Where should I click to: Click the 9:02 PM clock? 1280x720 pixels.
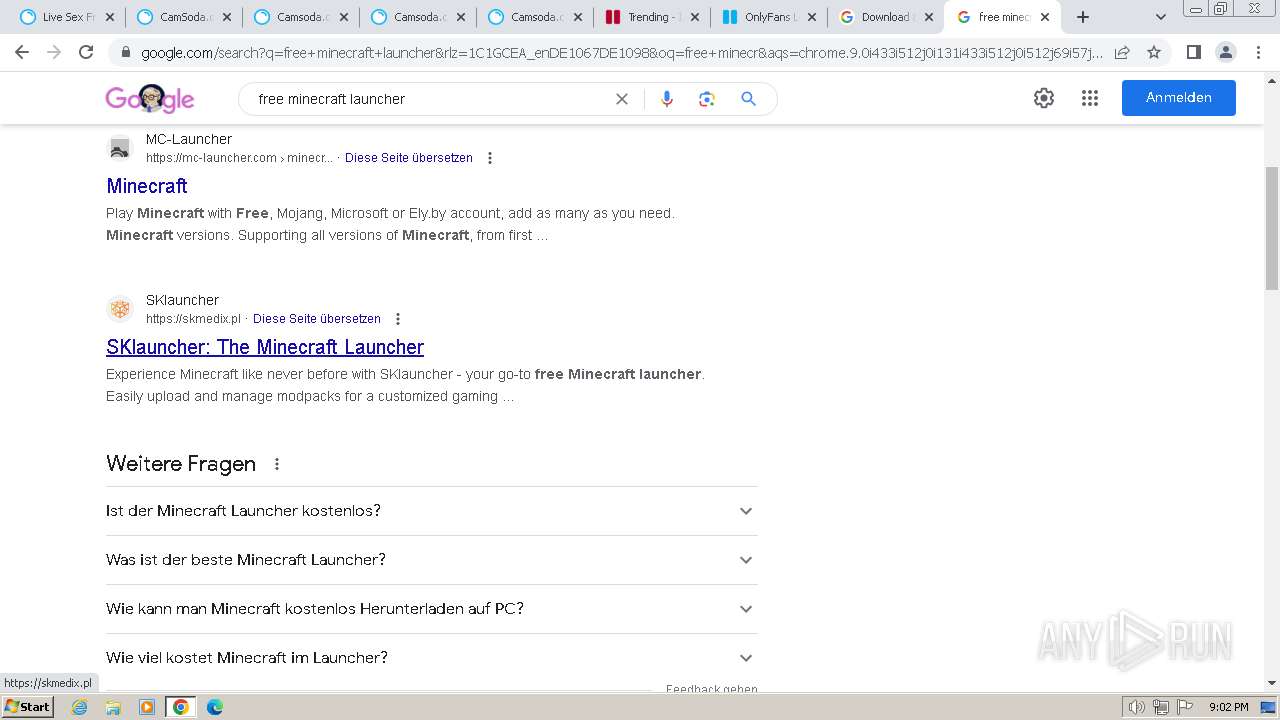tap(1228, 707)
